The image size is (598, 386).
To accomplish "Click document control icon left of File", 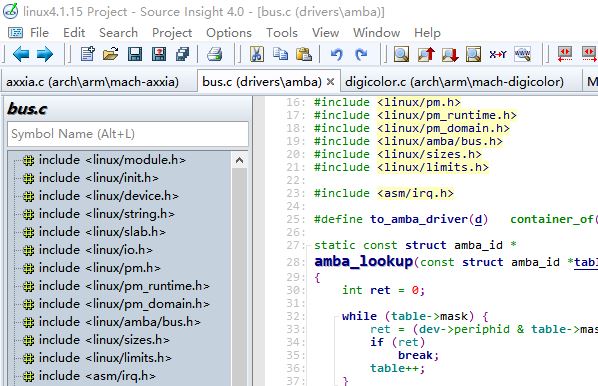I will 15,33.
